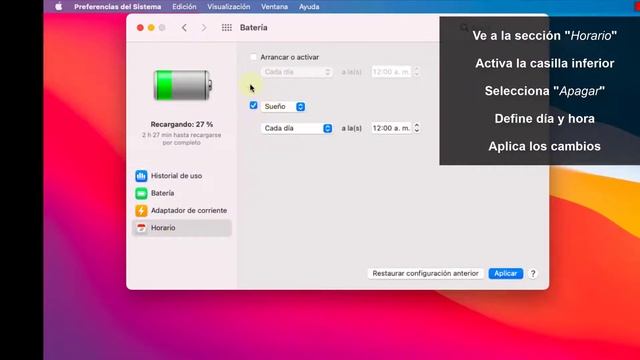Click Restaurar configuración anterior button
640x360 pixels.
(x=425, y=273)
